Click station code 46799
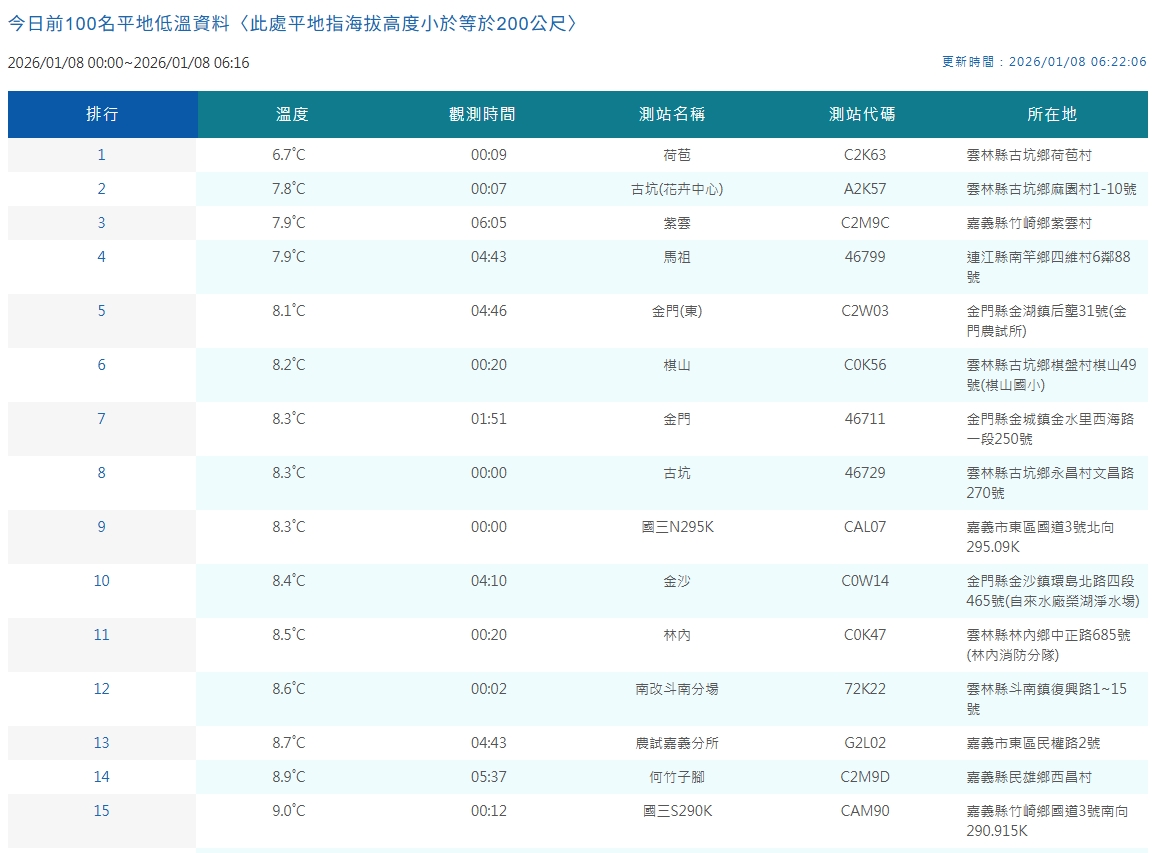1161x853 pixels. 865,257
